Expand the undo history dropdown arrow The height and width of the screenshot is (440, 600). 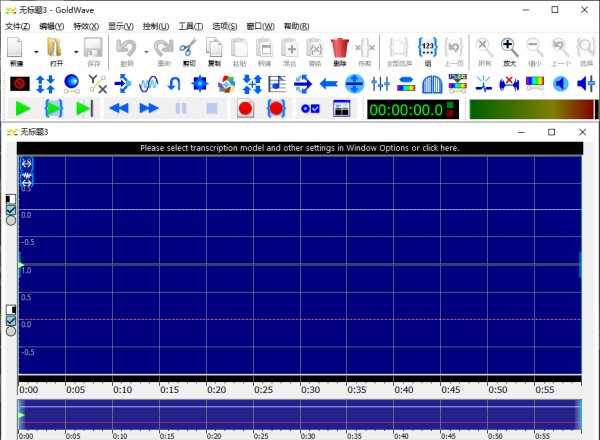click(146, 52)
